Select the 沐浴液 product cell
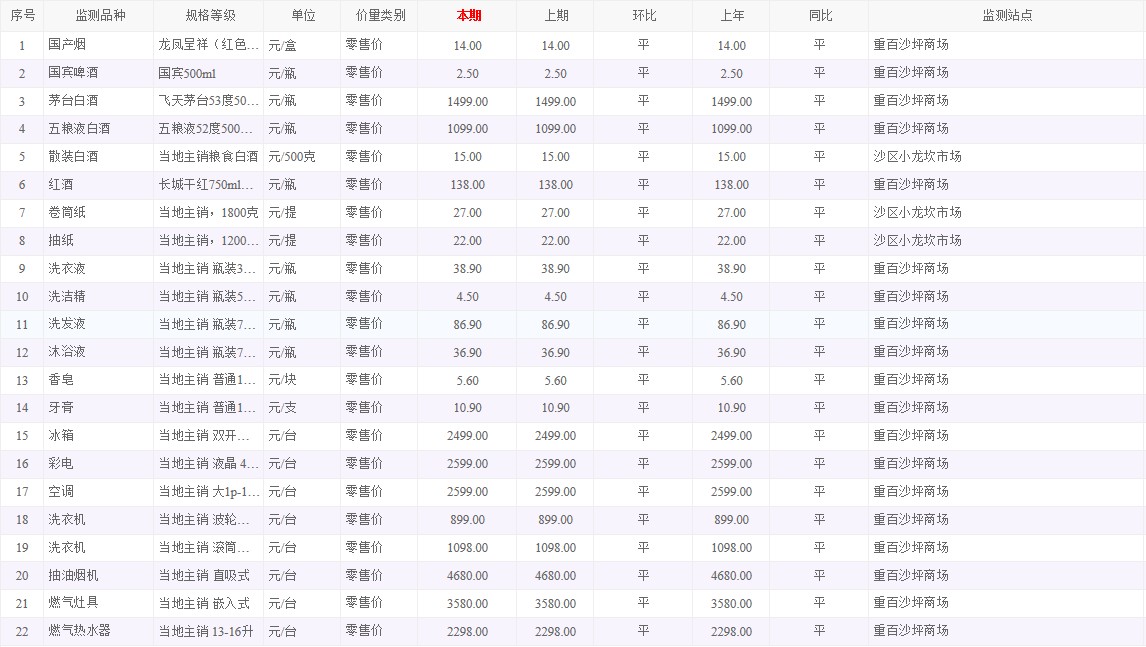Screen dimensions: 1146x647 [99, 352]
